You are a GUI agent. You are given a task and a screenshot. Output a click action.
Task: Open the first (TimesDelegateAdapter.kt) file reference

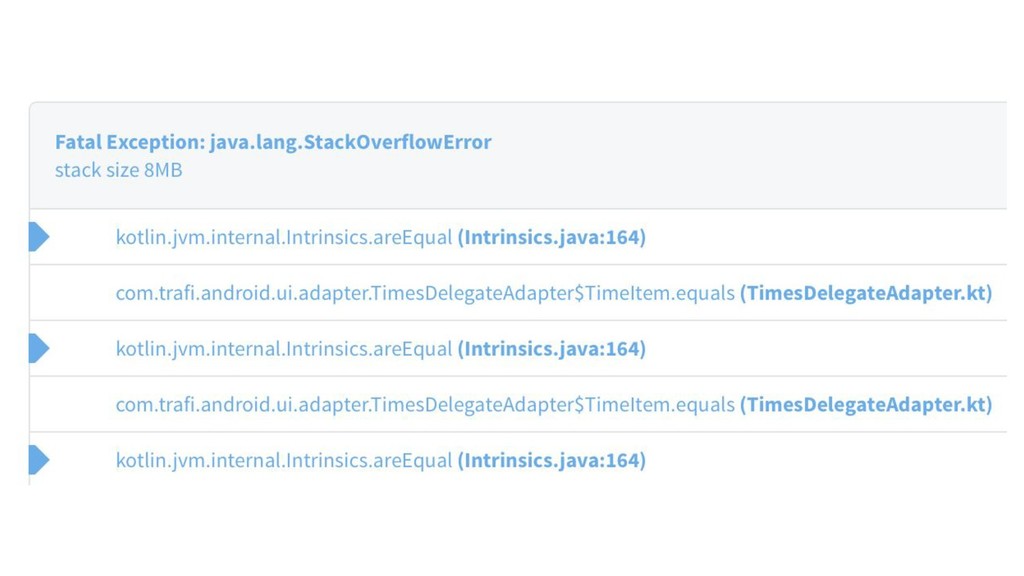point(866,293)
